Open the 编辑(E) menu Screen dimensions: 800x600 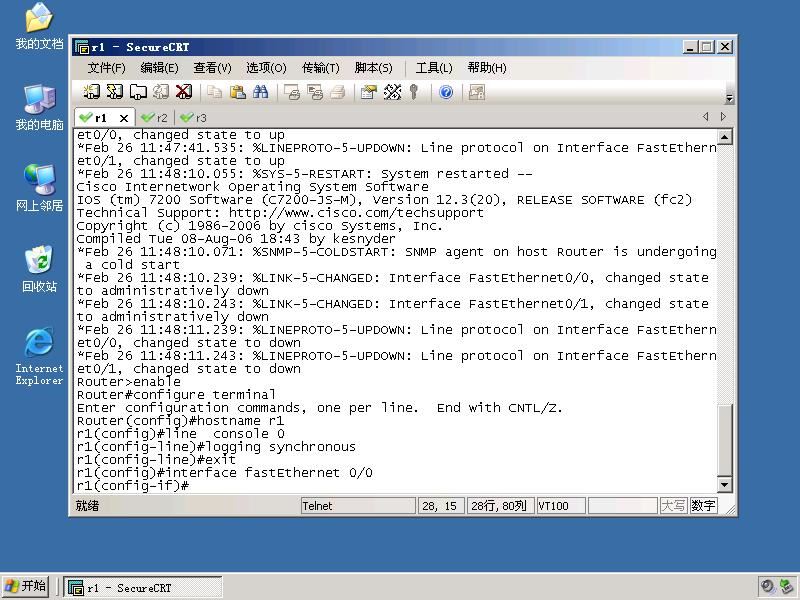pyautogui.click(x=159, y=68)
